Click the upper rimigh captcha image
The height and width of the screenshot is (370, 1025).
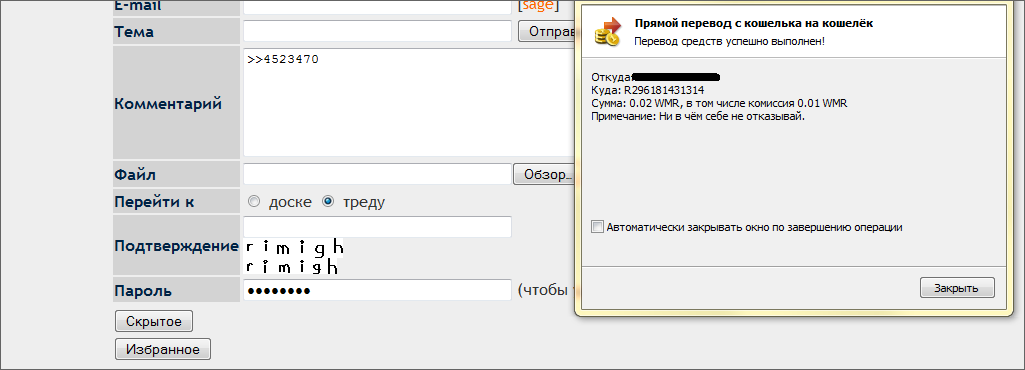coord(294,247)
